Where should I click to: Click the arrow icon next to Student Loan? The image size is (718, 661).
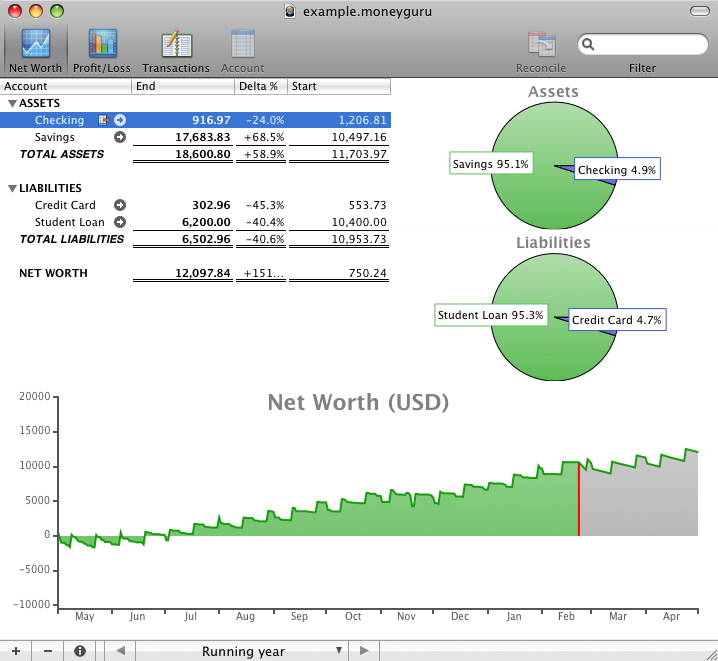coord(120,222)
